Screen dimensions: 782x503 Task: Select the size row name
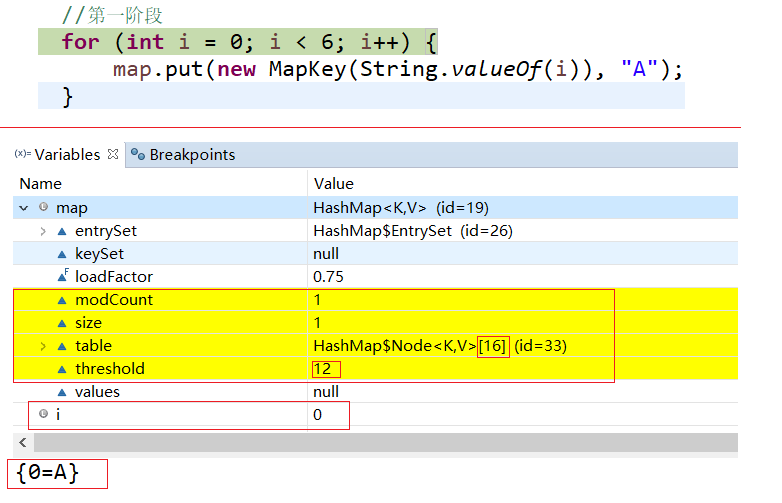point(88,323)
